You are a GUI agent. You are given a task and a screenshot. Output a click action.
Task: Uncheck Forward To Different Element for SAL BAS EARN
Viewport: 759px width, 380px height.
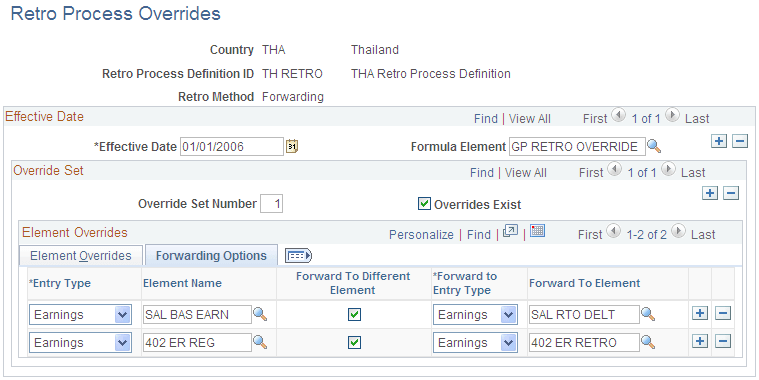(x=354, y=315)
